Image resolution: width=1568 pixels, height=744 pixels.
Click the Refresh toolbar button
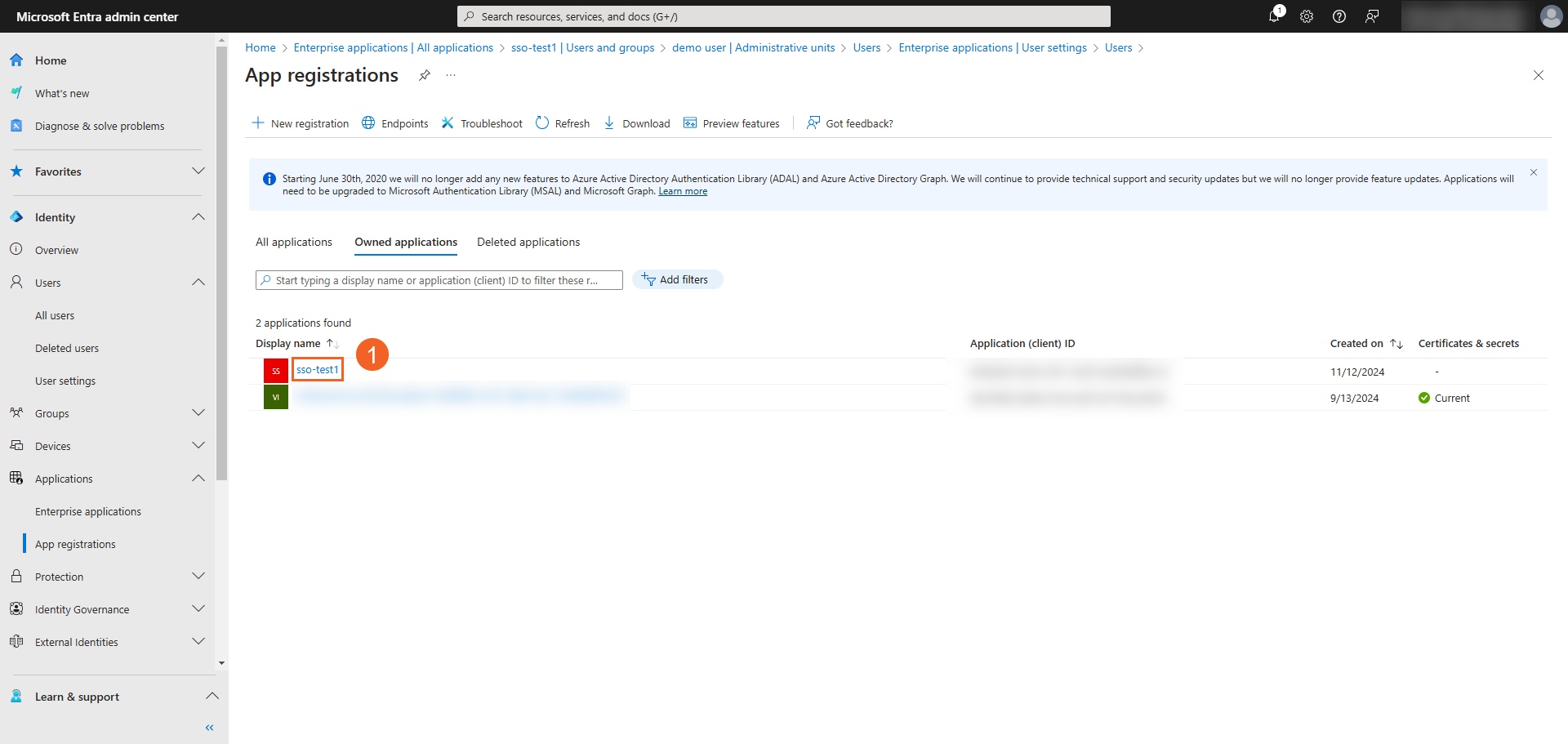point(563,123)
